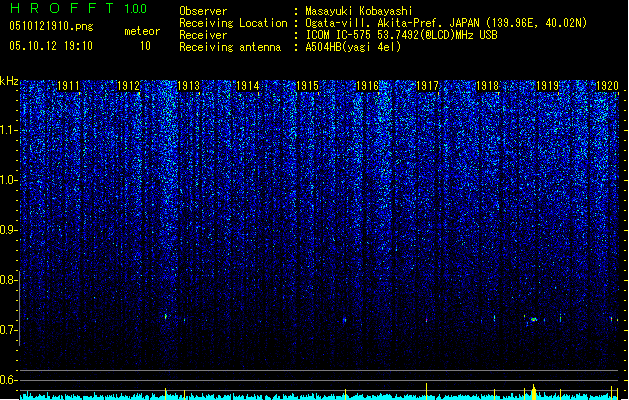
Task: Click the 1912 time marker
Action: (x=128, y=86)
